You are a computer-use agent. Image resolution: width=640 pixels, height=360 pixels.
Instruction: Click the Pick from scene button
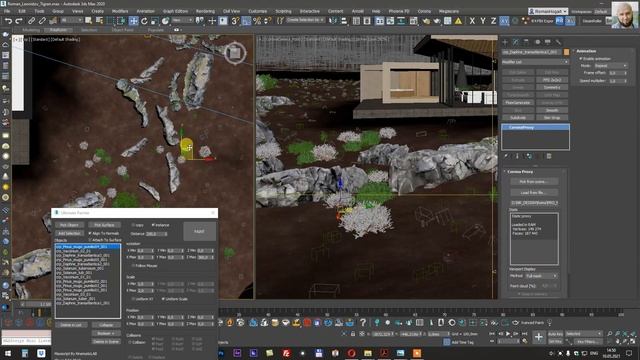coord(533,182)
